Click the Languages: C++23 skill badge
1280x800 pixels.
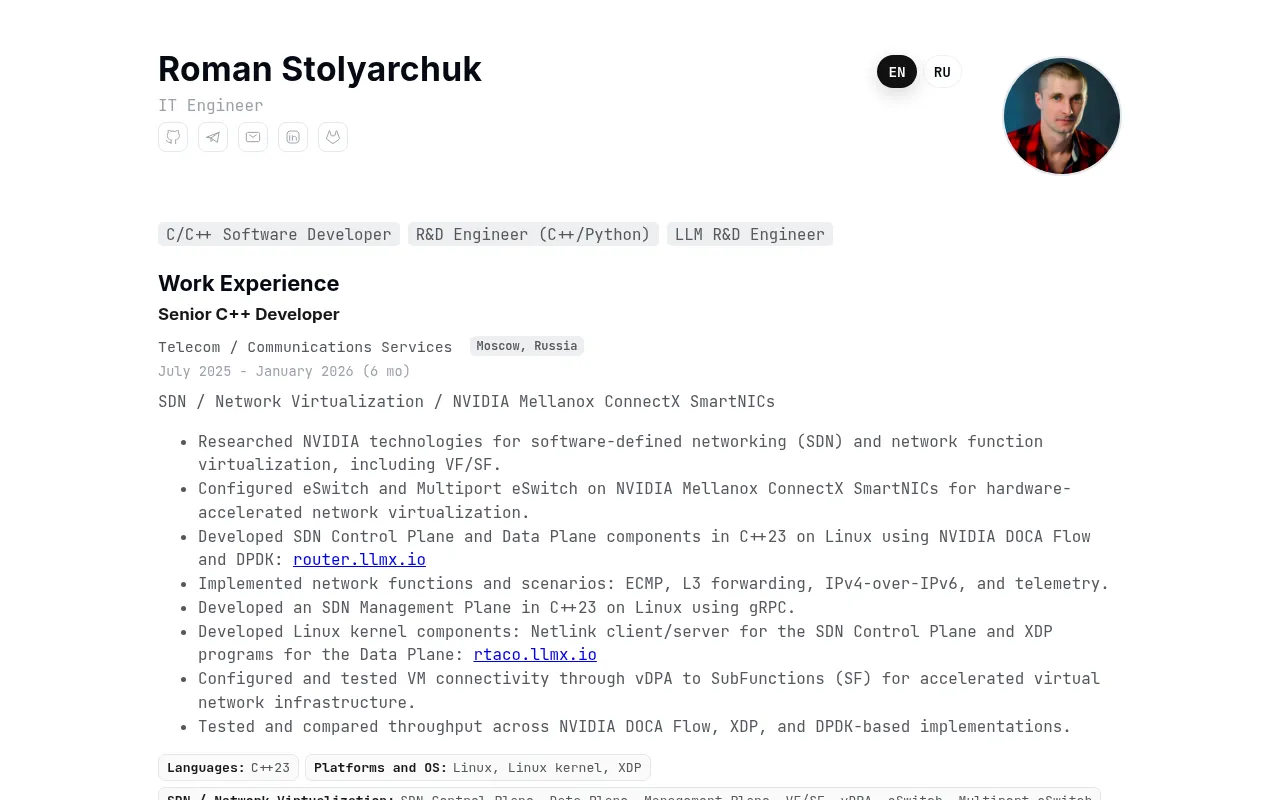228,768
